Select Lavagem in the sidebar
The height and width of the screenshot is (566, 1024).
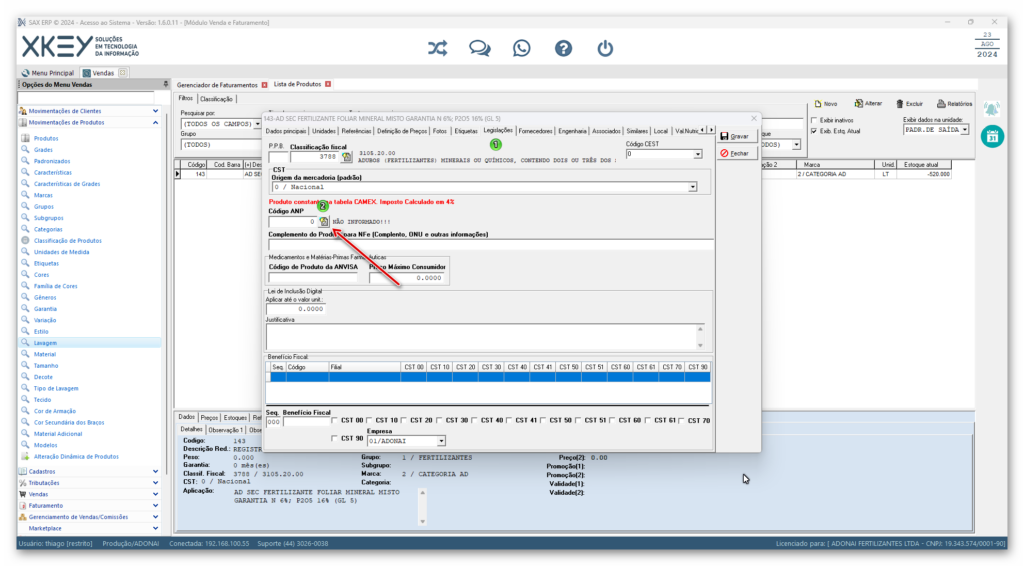45,343
